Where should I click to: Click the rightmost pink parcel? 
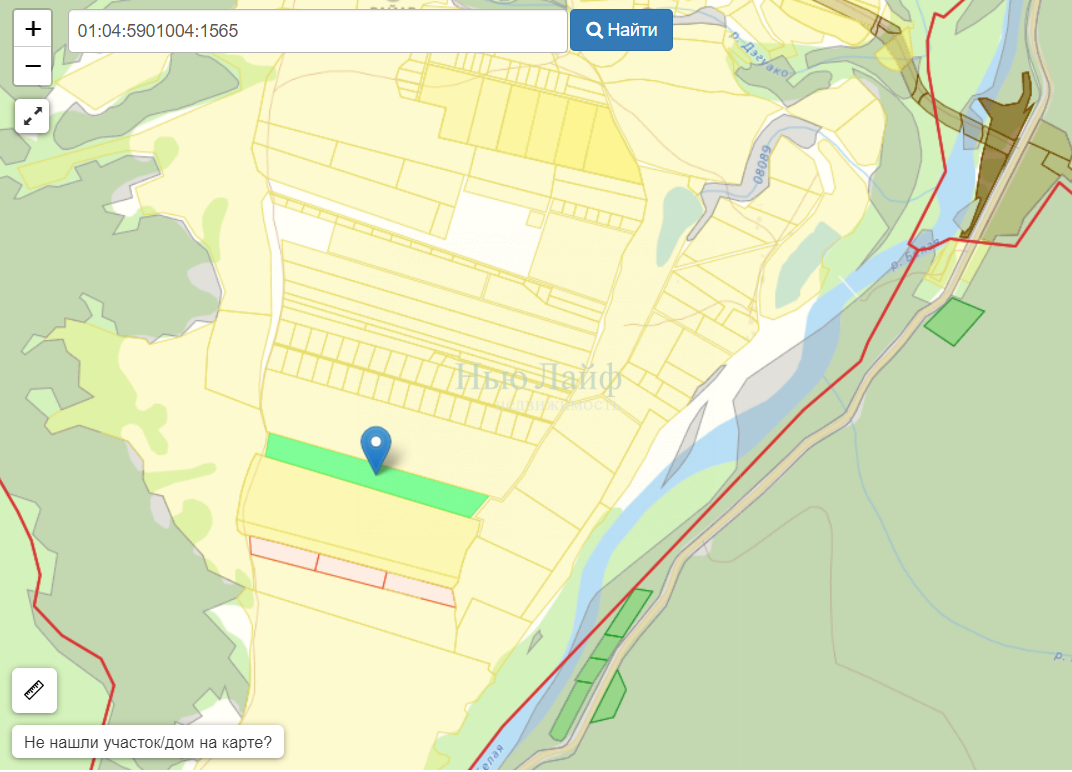tap(420, 588)
